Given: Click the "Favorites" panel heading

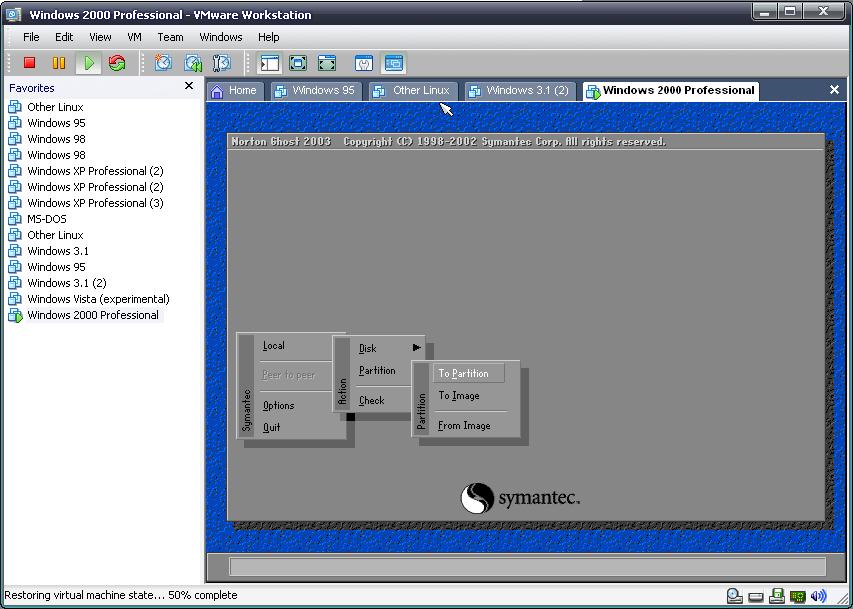Looking at the screenshot, I should coord(32,88).
